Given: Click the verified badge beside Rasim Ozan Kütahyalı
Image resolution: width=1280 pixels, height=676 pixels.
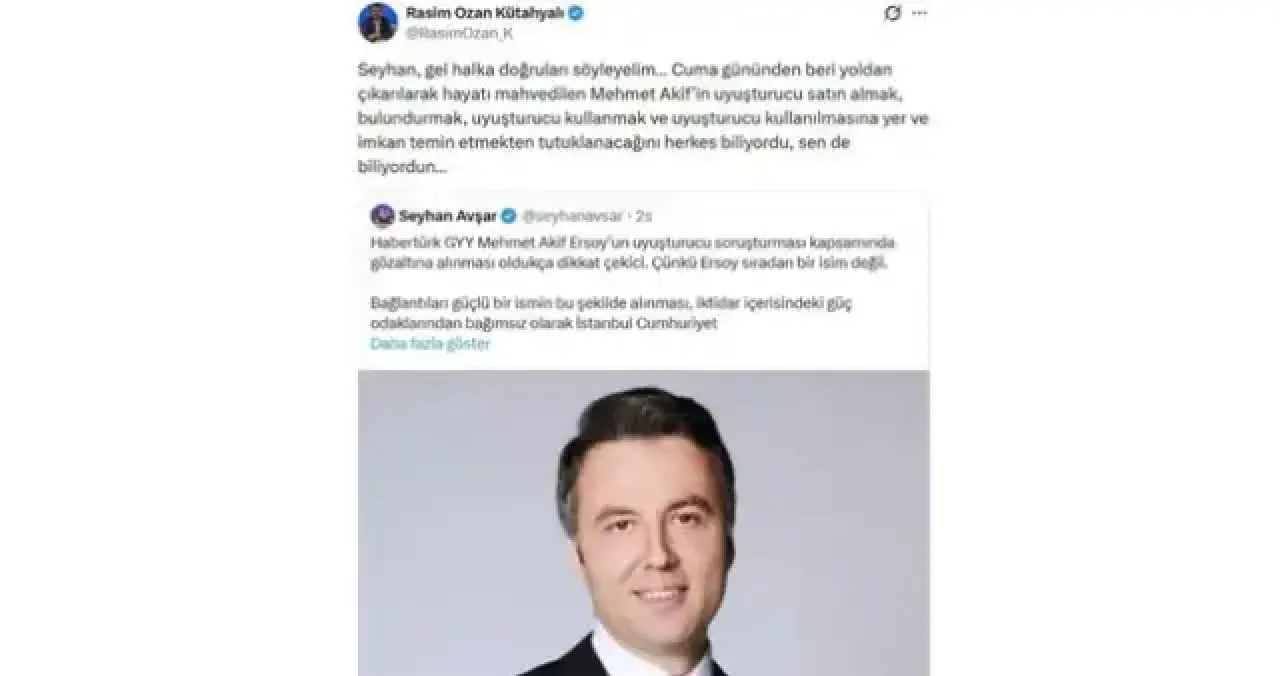Looking at the screenshot, I should [x=577, y=13].
